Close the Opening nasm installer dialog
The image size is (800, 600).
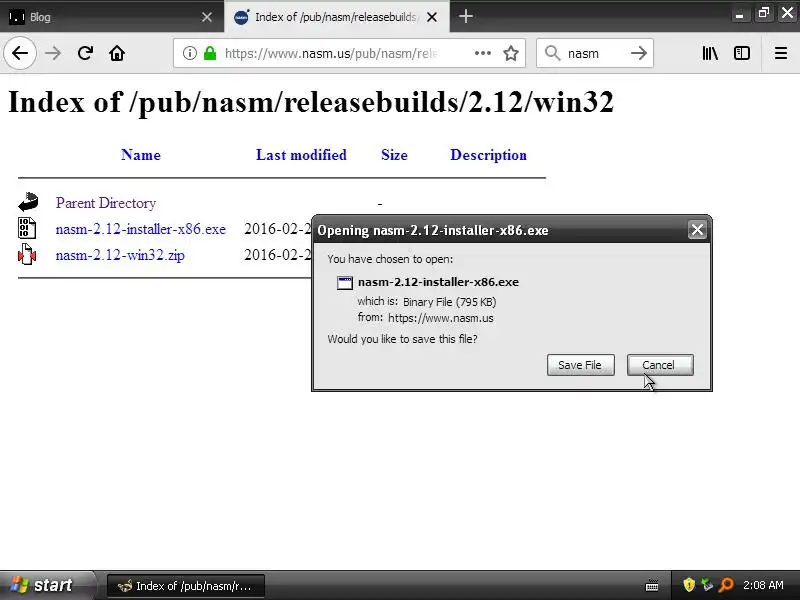pyautogui.click(x=697, y=230)
